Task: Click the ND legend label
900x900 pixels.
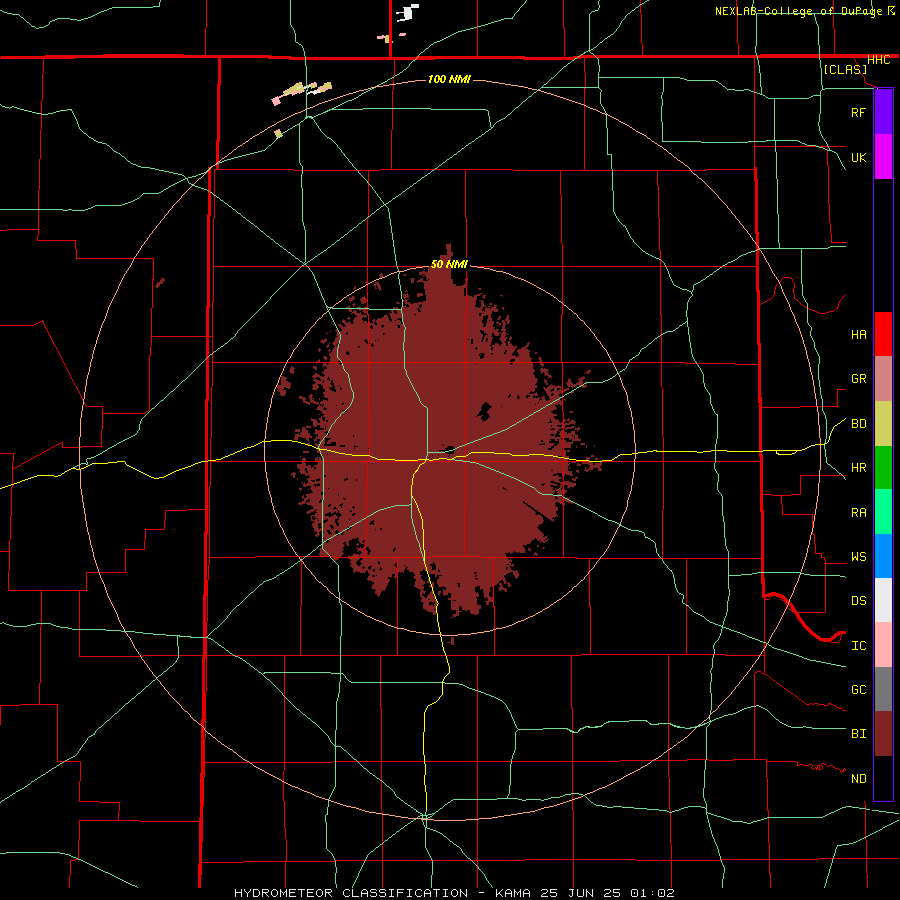Action: pos(858,779)
